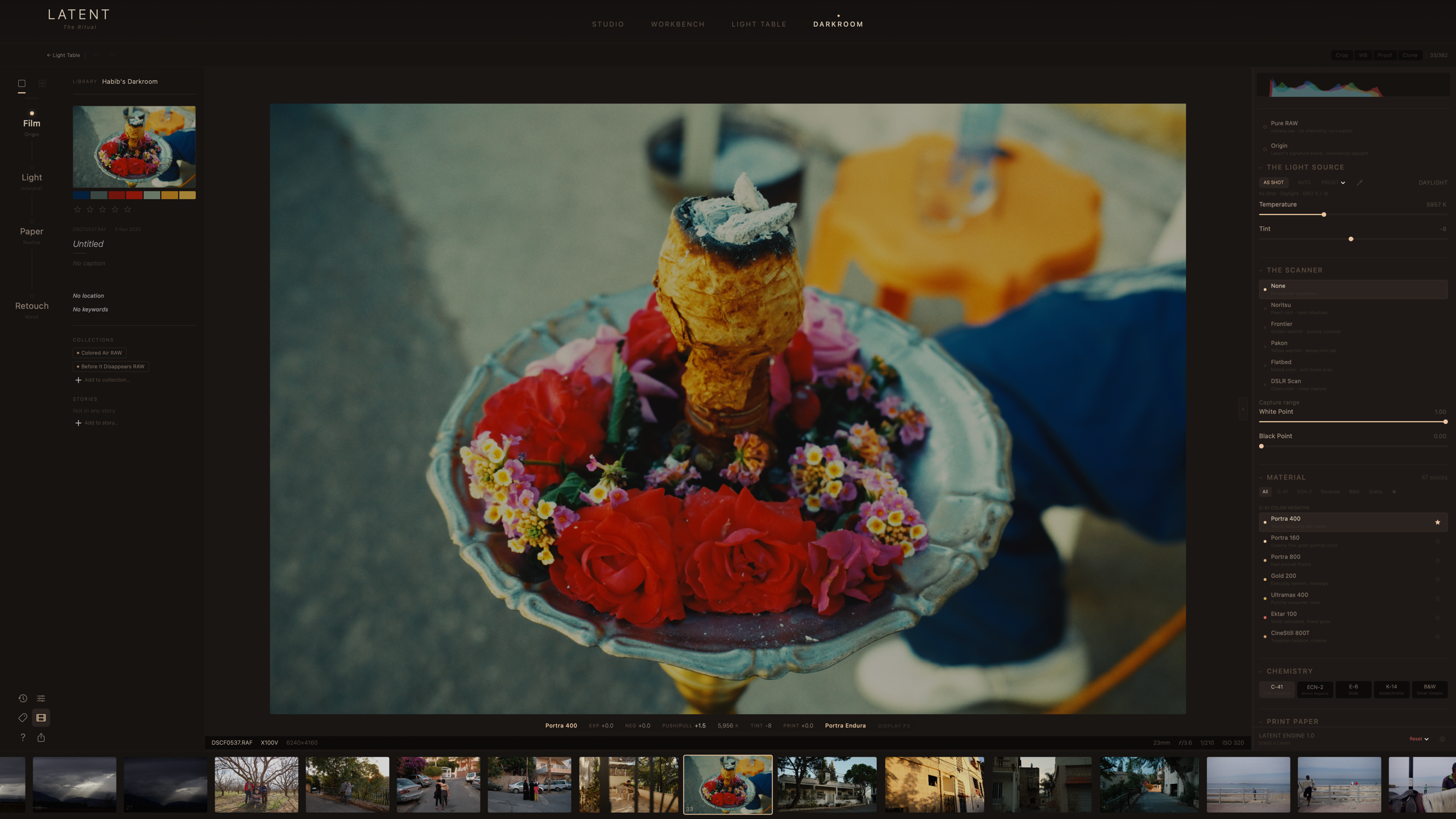Set rating to five stars
The width and height of the screenshot is (1456, 819).
pyautogui.click(x=127, y=209)
